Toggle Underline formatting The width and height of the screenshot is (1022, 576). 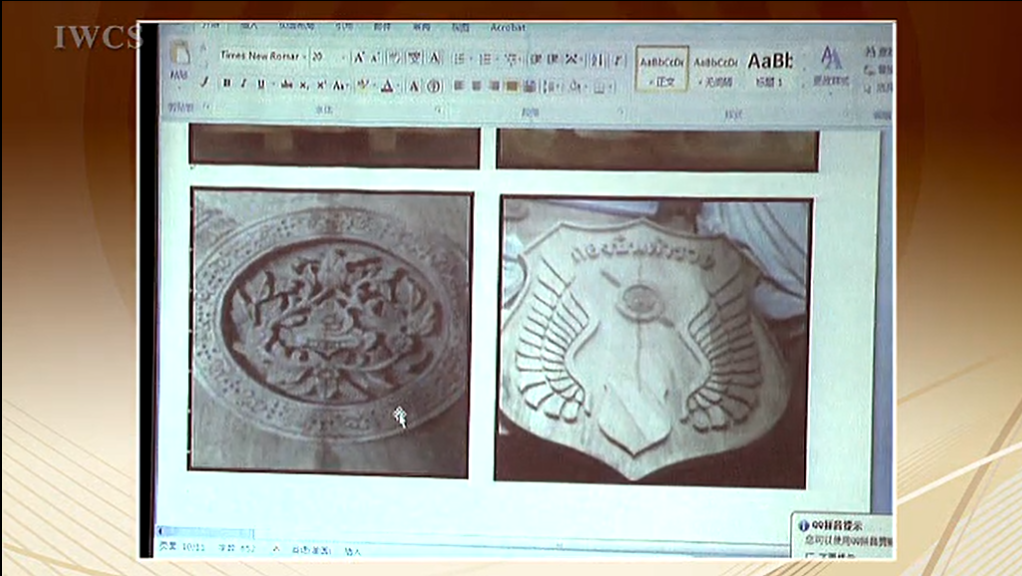pyautogui.click(x=260, y=85)
